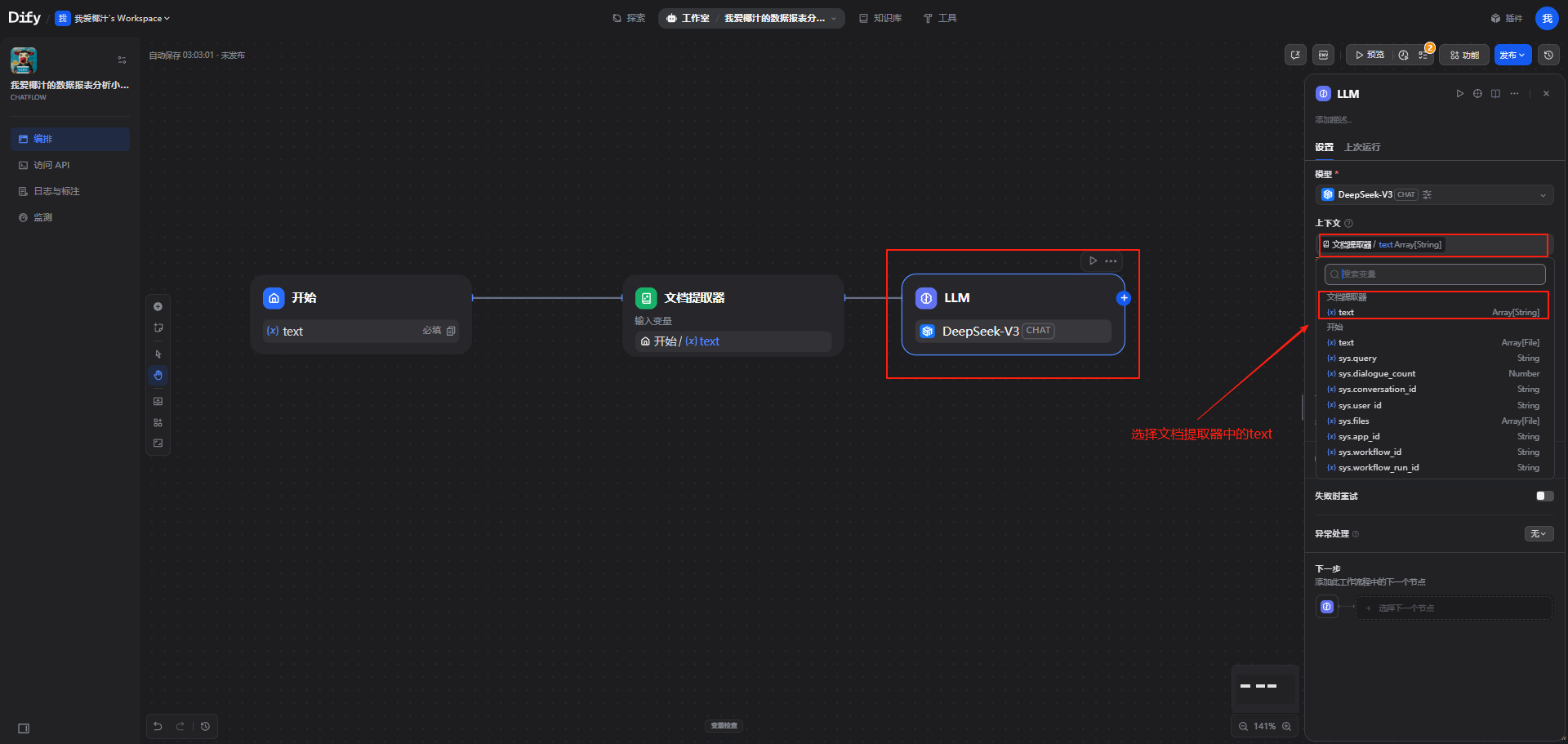Run the LLM node with play icon on canvas
1568x744 pixels.
(1093, 261)
